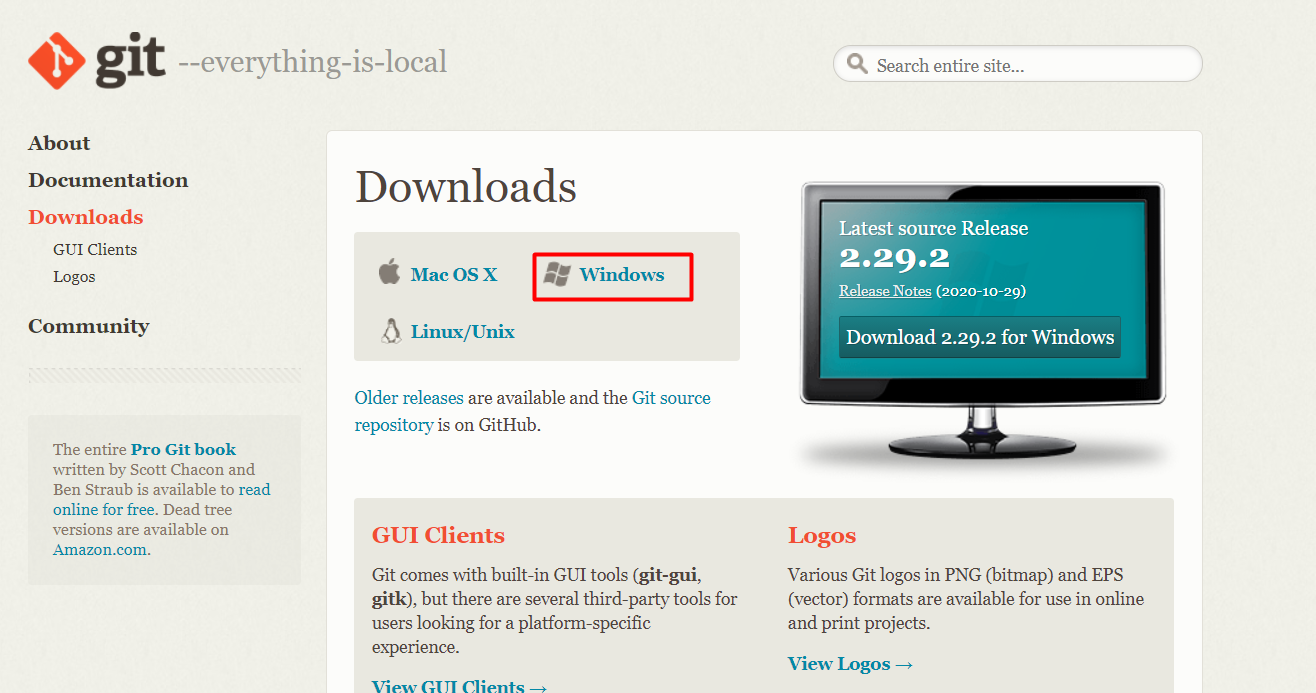Click the GUI Clients heading

click(438, 535)
